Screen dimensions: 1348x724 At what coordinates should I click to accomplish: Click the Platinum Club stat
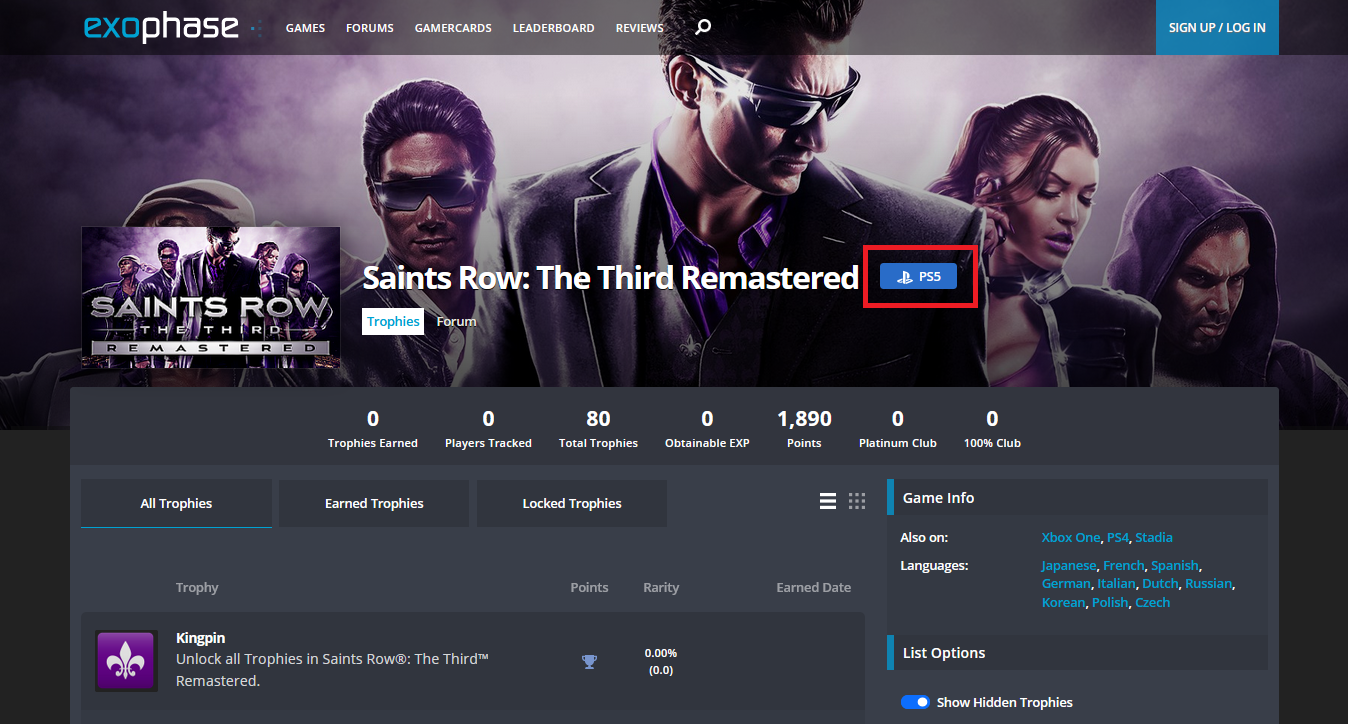(x=897, y=428)
